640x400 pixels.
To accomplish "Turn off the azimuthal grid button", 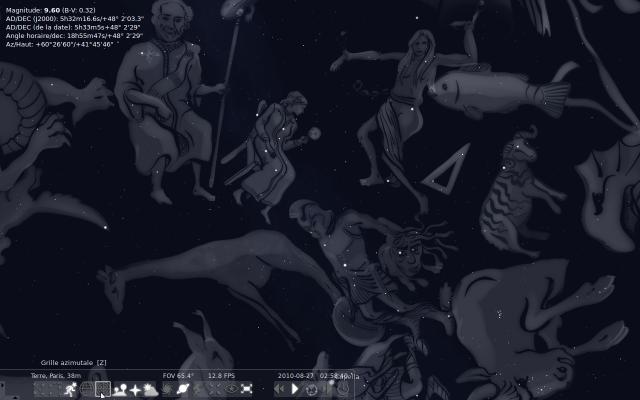I will [102, 389].
